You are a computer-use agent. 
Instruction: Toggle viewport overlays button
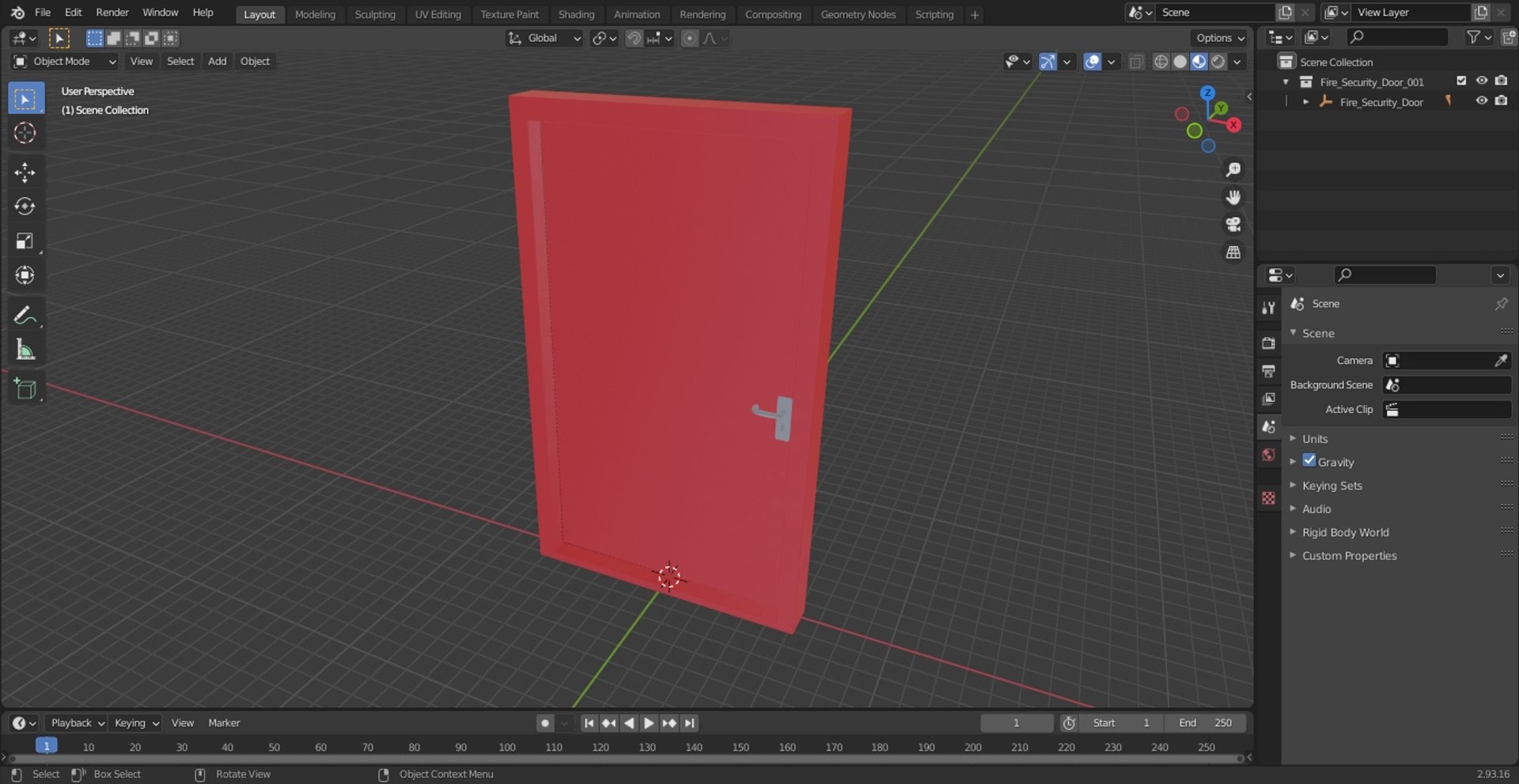click(x=1092, y=62)
